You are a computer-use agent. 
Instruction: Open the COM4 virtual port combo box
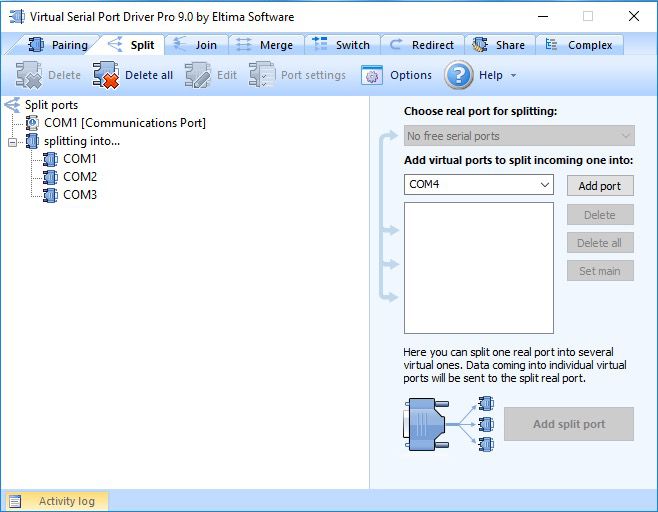click(478, 185)
